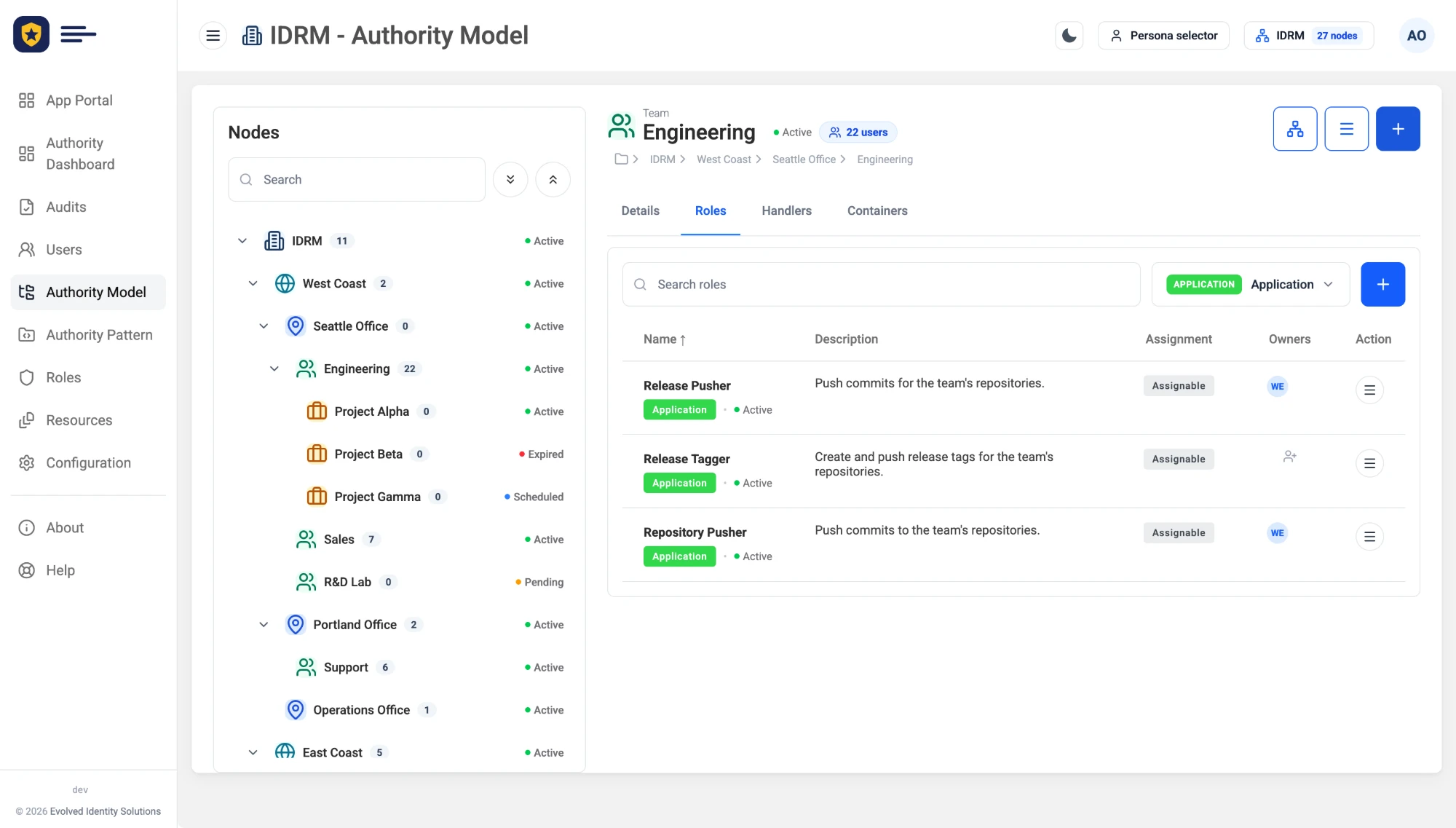The image size is (1456, 828).
Task: Click the Nodes search field
Action: tap(356, 179)
